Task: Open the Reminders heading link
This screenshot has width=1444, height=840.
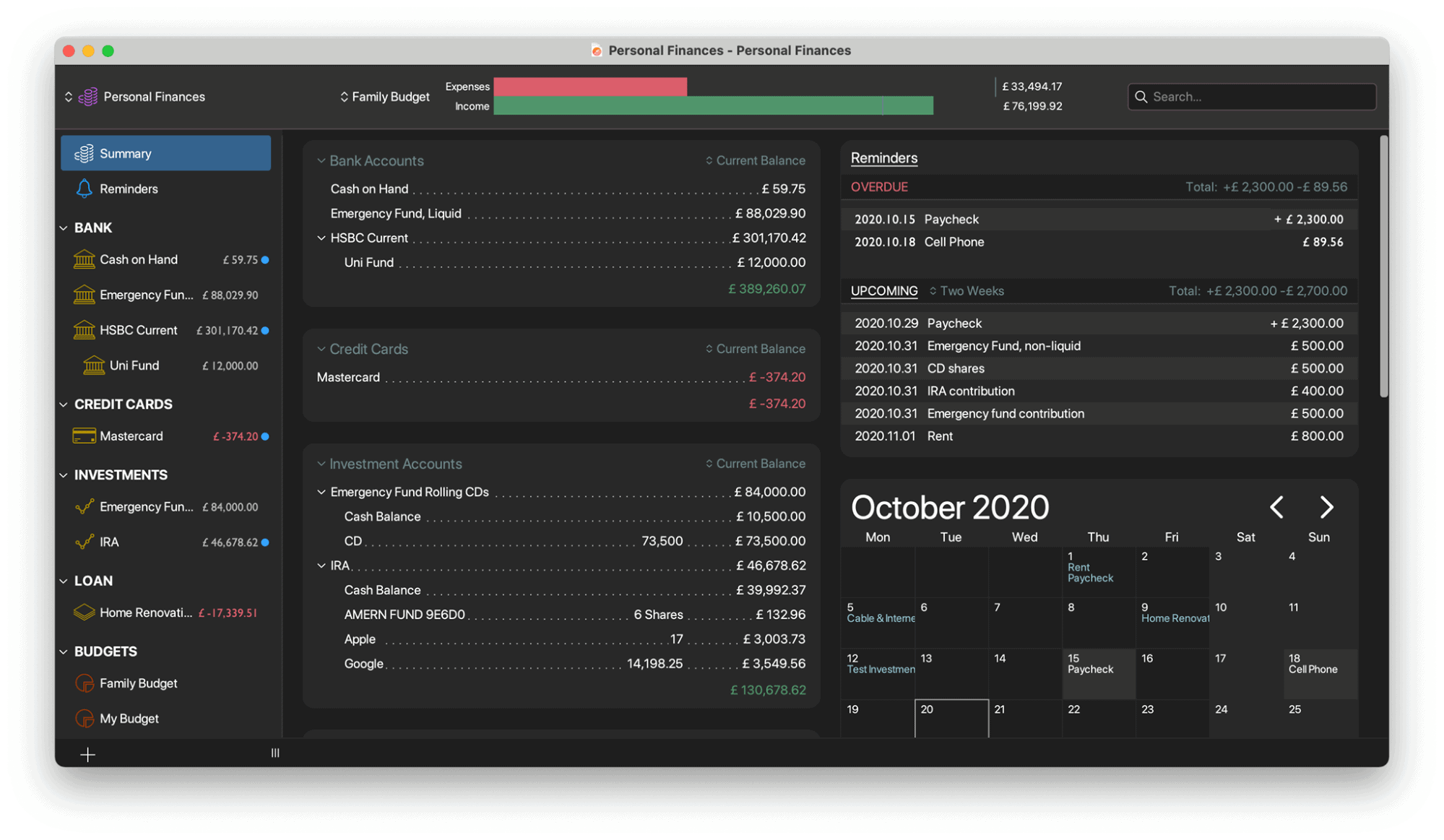Action: [x=884, y=158]
